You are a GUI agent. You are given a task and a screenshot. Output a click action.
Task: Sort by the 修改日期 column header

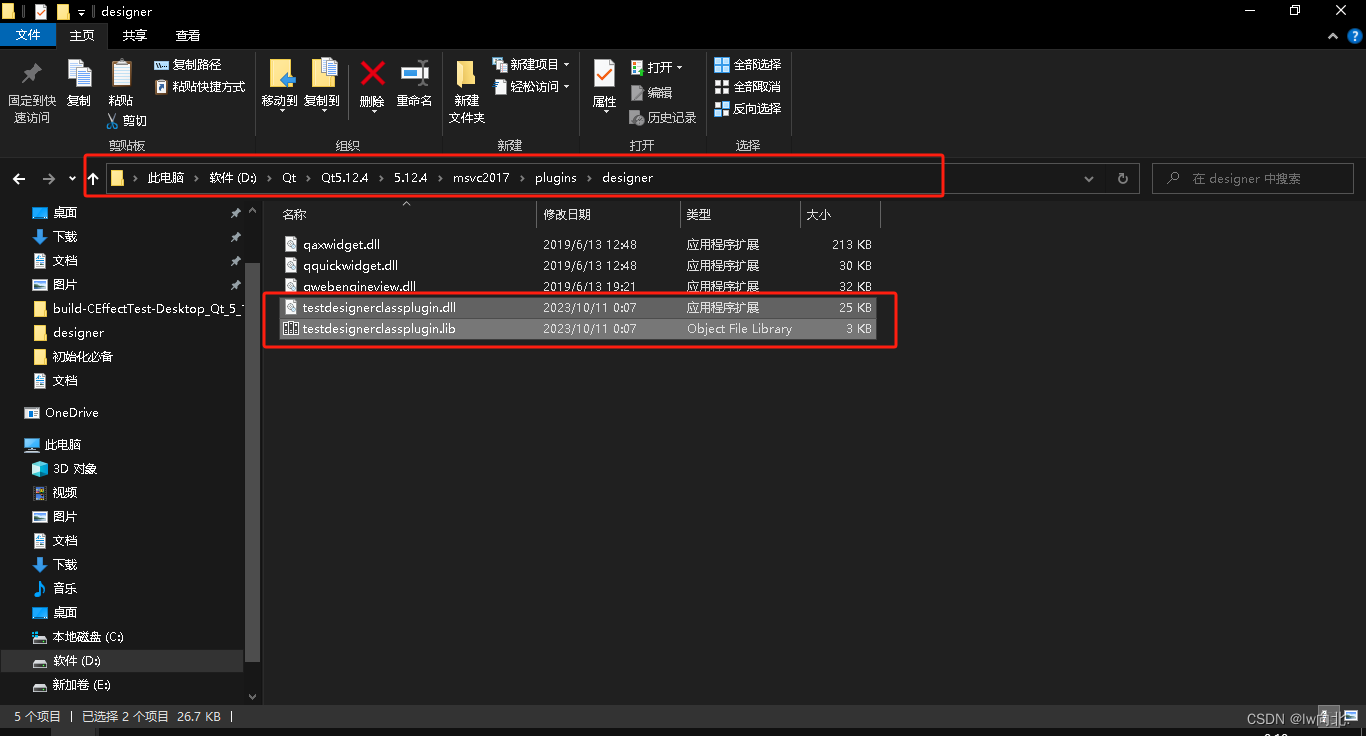pyautogui.click(x=567, y=214)
